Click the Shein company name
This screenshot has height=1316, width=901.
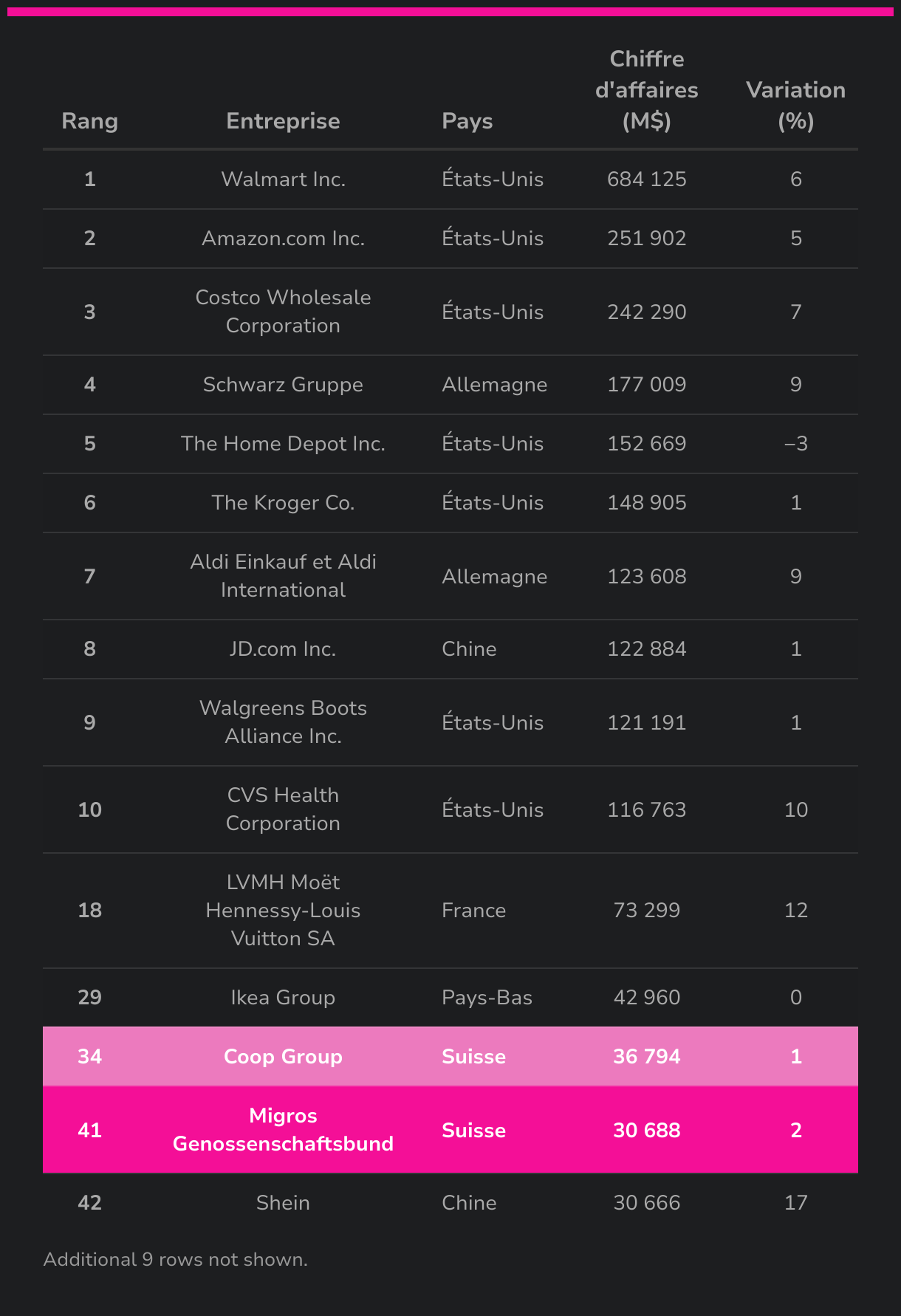tap(283, 1203)
